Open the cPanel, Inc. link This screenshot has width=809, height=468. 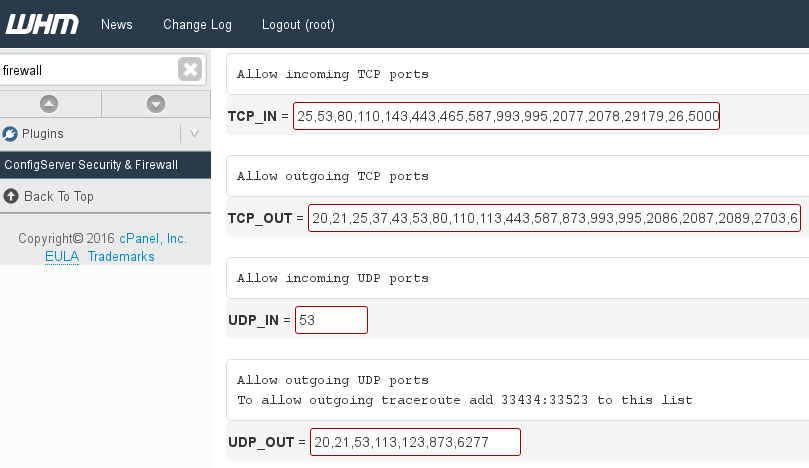click(153, 238)
